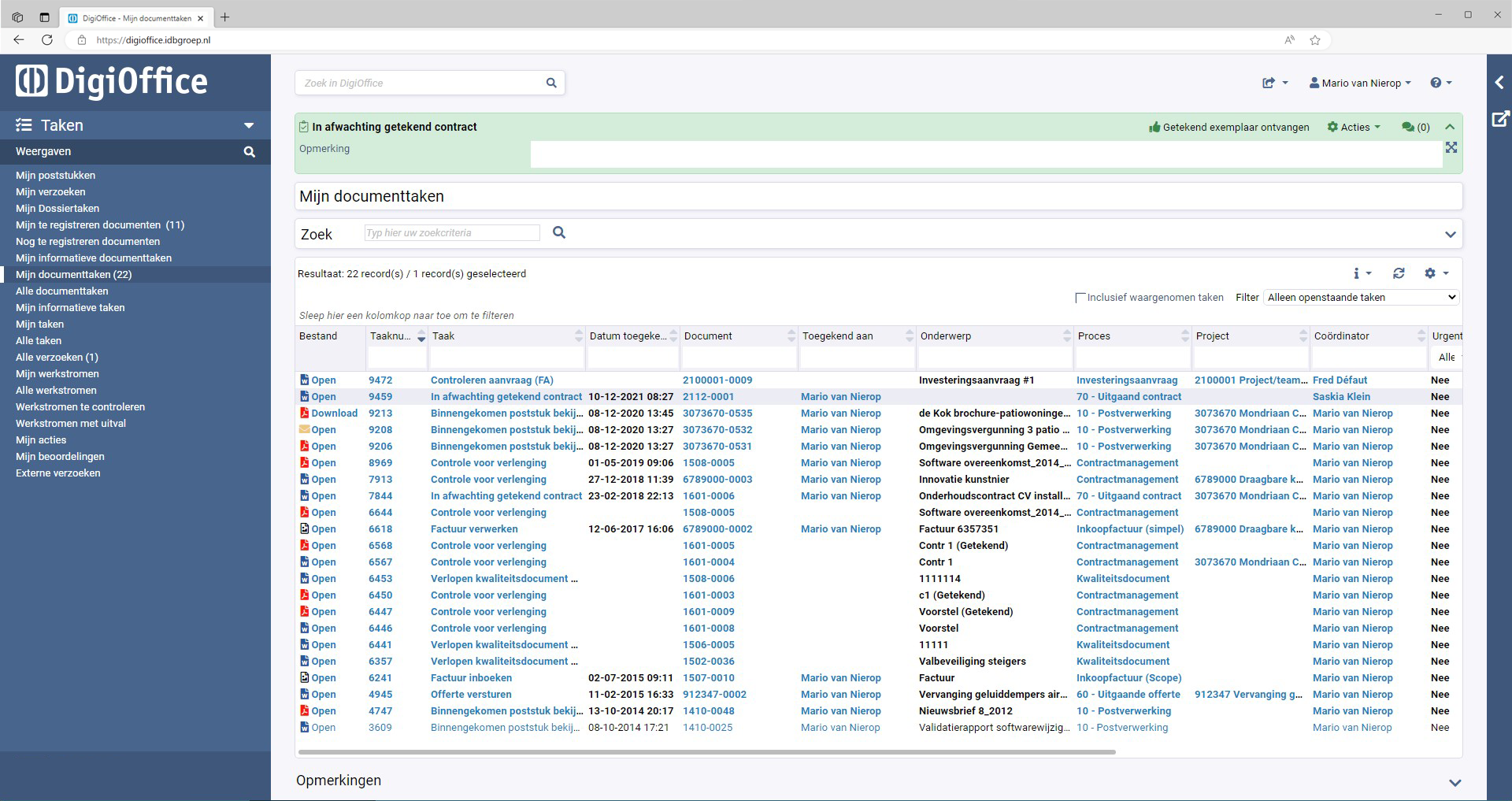
Task: Select Mijn poststukken in the sidebar
Action: click(55, 176)
